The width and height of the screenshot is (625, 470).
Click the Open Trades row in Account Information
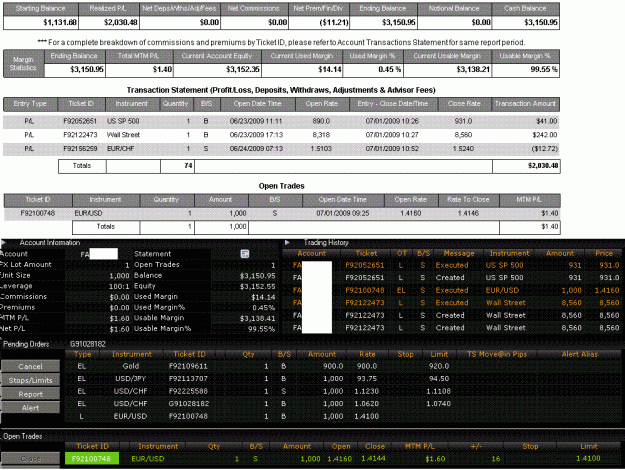point(204,265)
